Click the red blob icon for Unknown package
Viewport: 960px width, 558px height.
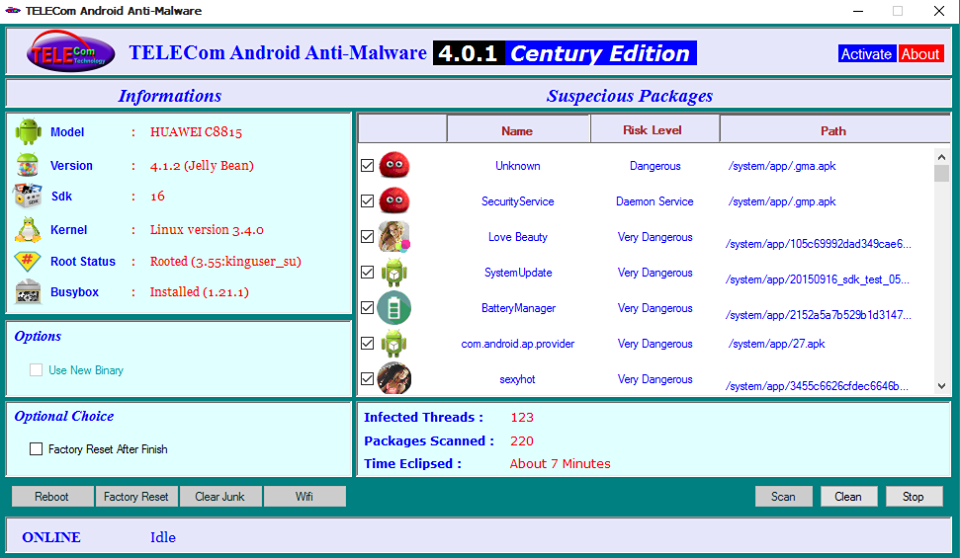click(394, 165)
